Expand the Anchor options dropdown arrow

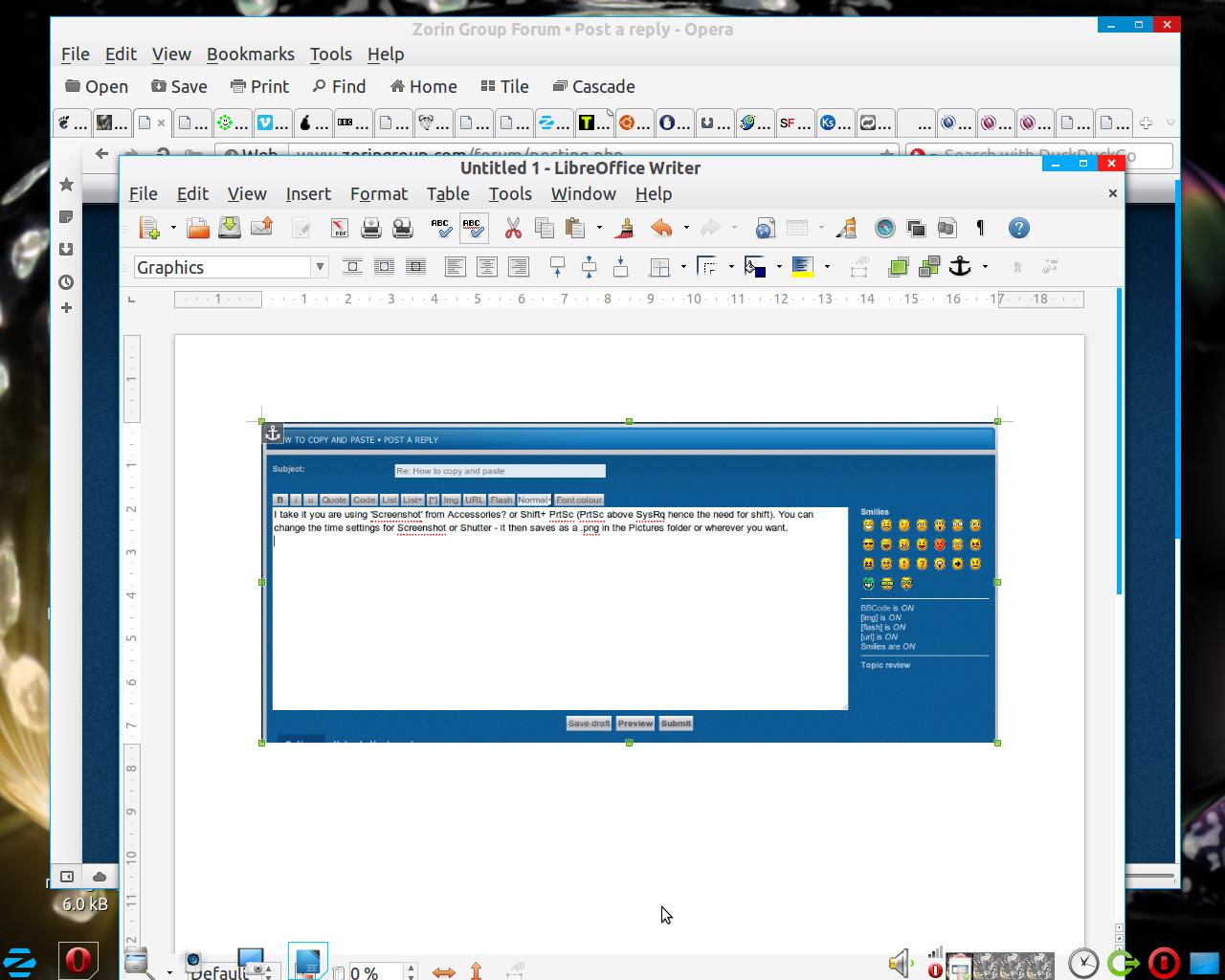[985, 267]
